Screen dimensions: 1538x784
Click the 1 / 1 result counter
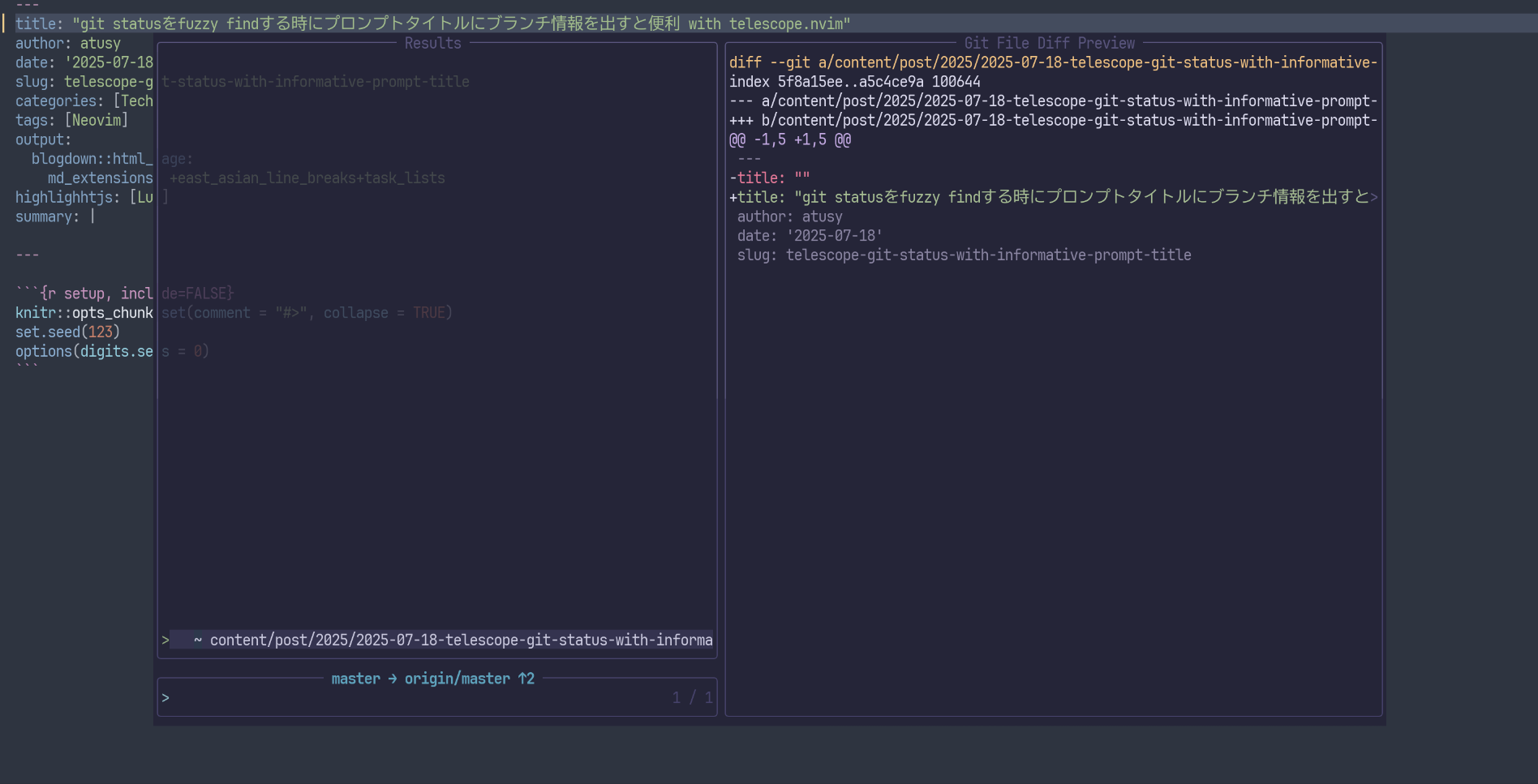692,698
